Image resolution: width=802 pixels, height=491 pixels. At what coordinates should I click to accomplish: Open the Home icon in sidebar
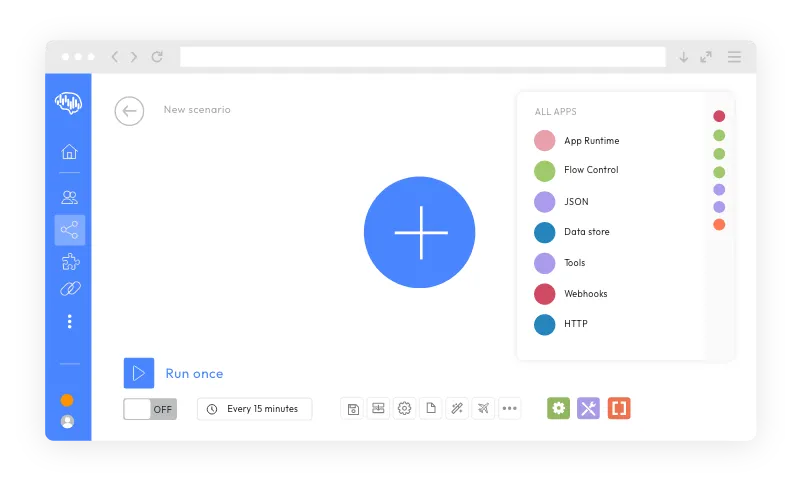(x=70, y=151)
